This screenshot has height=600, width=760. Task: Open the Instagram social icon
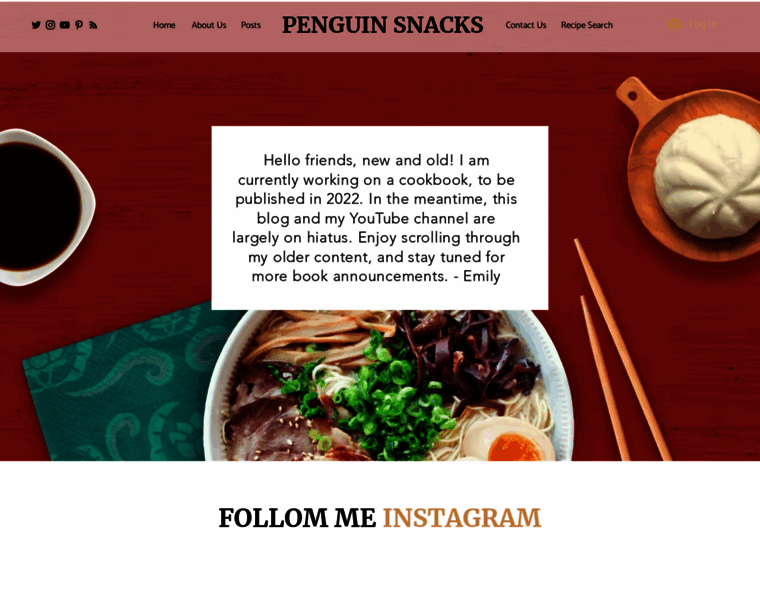point(50,25)
